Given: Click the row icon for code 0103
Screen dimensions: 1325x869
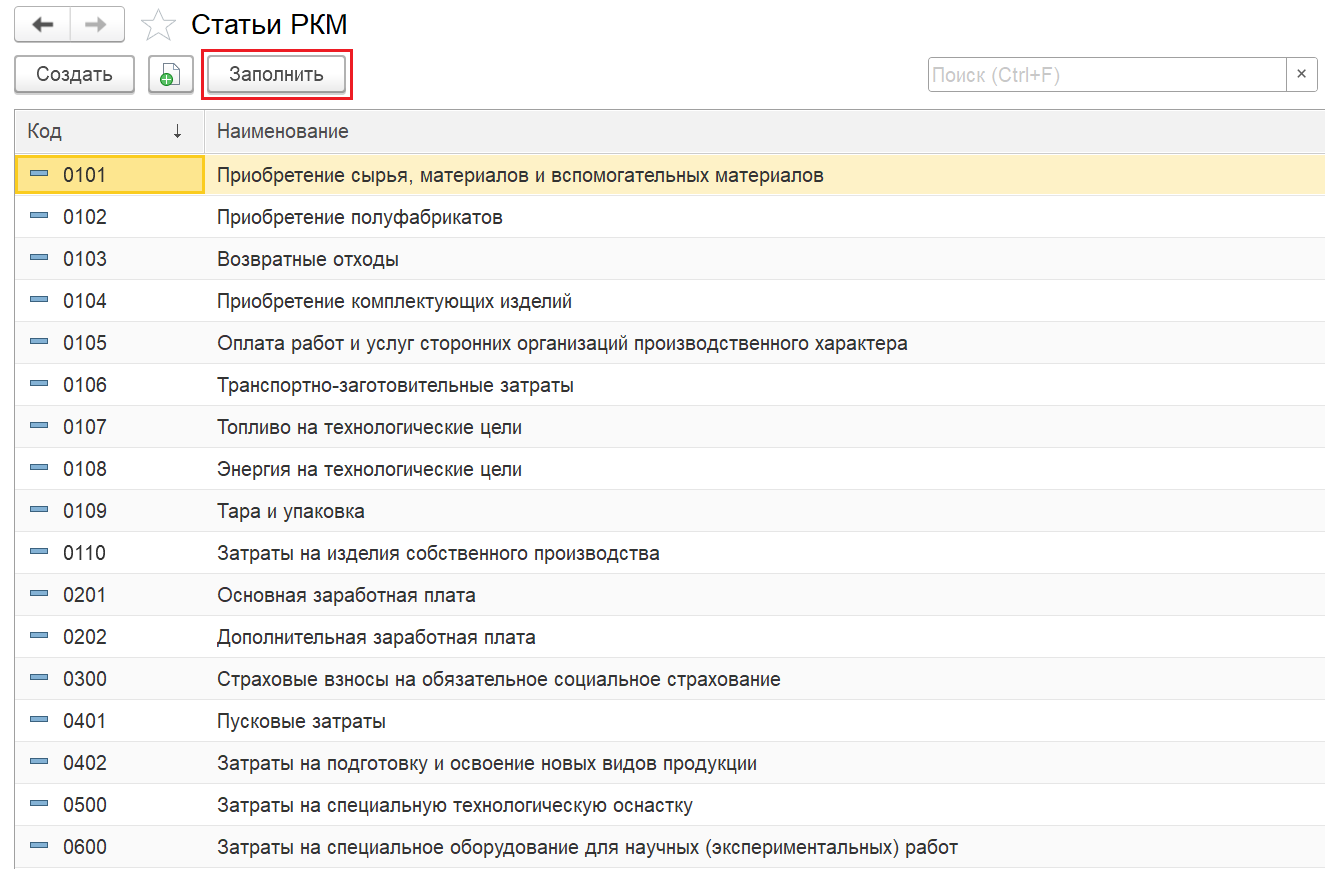Looking at the screenshot, I should pos(39,258).
